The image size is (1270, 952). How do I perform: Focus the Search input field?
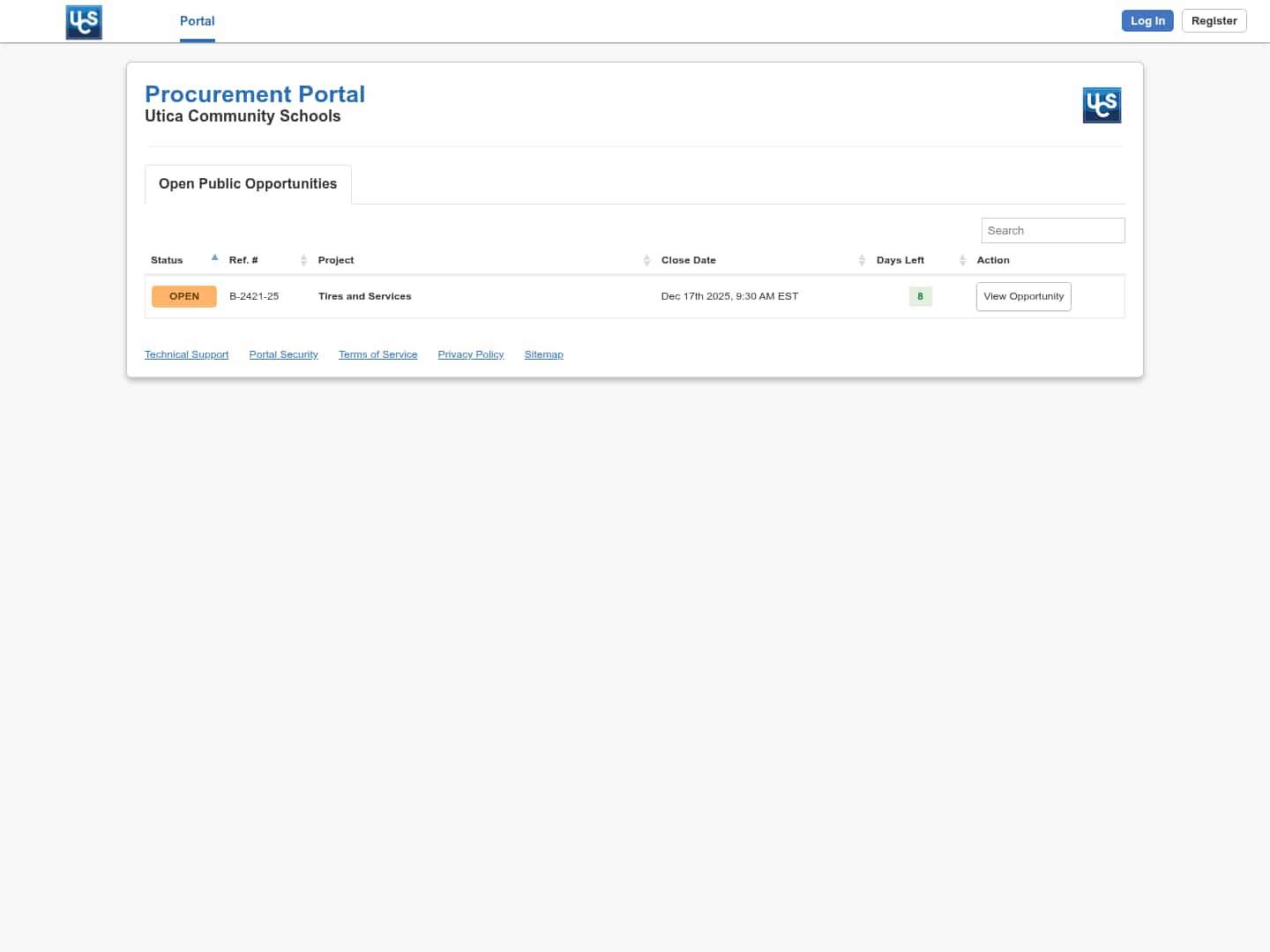point(1052,231)
